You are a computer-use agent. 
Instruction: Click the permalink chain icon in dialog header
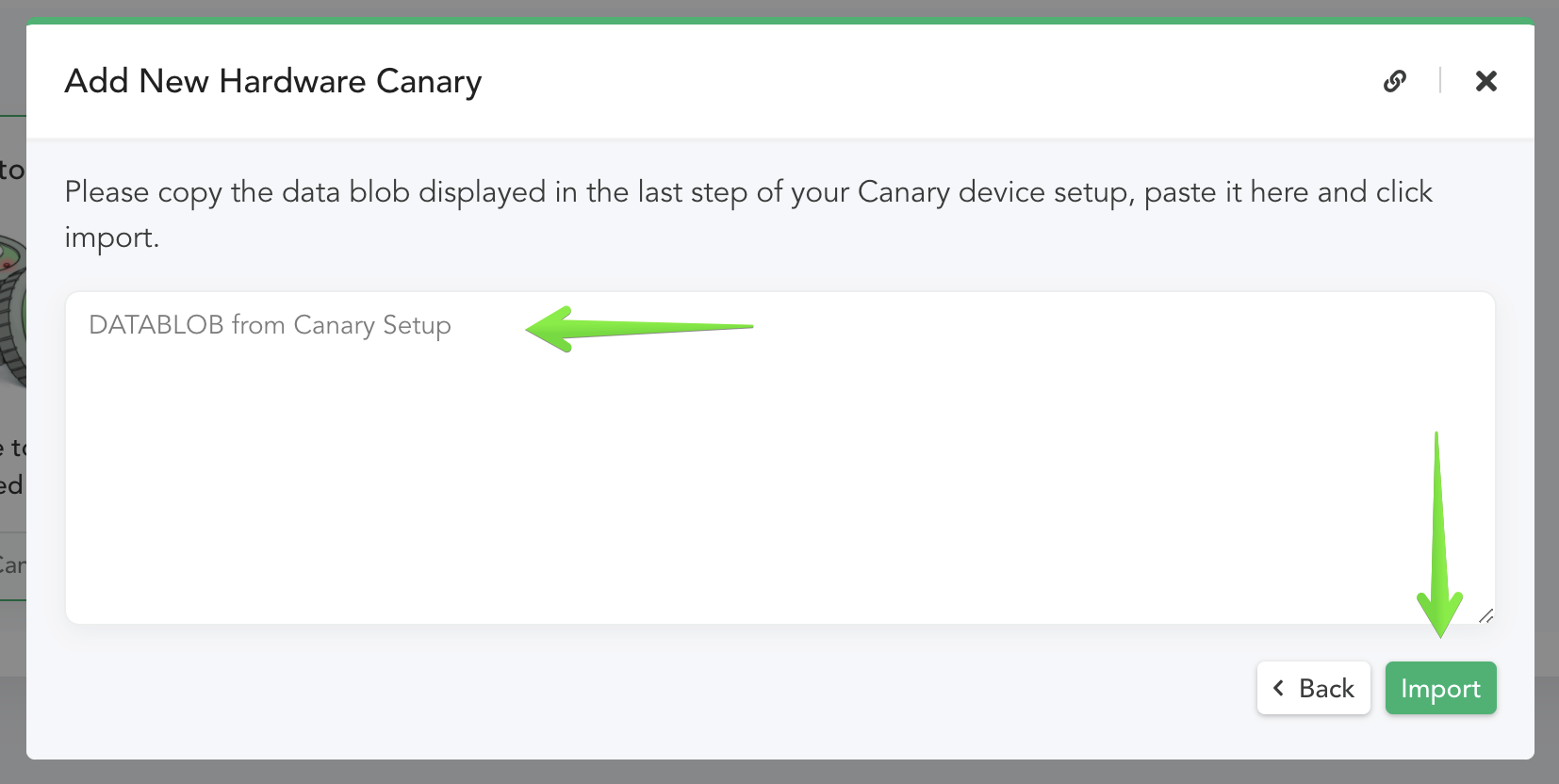1397,81
